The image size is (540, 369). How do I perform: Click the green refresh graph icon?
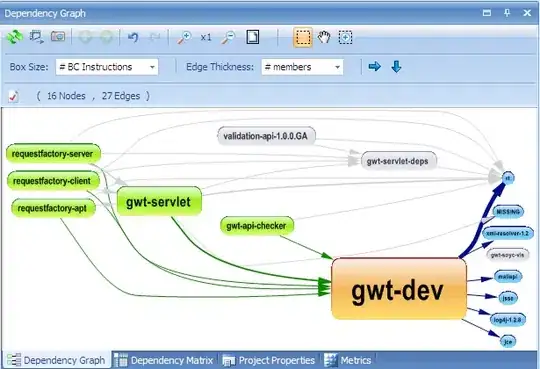pyautogui.click(x=14, y=37)
